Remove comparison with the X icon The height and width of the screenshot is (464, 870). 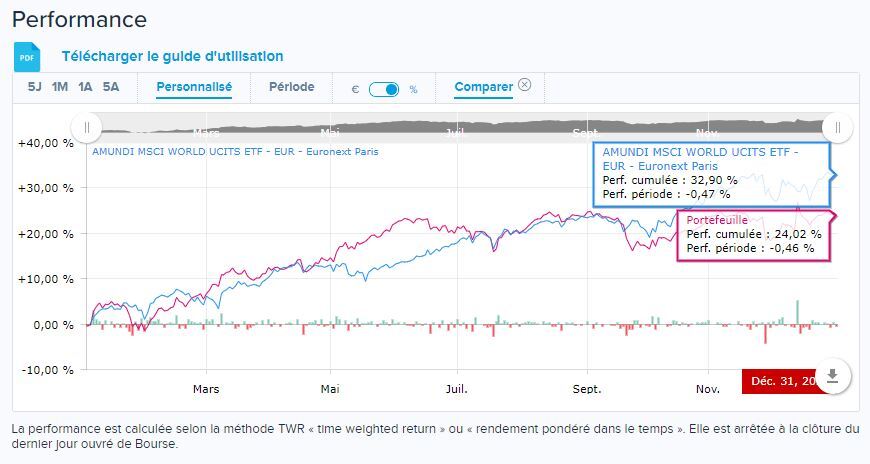[525, 85]
